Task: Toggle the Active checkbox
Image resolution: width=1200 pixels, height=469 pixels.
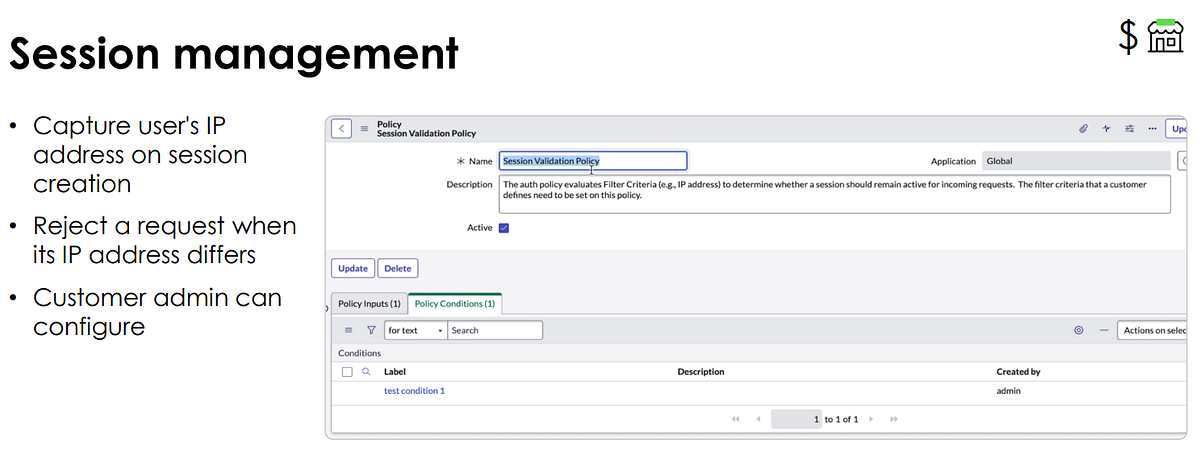Action: [504, 228]
